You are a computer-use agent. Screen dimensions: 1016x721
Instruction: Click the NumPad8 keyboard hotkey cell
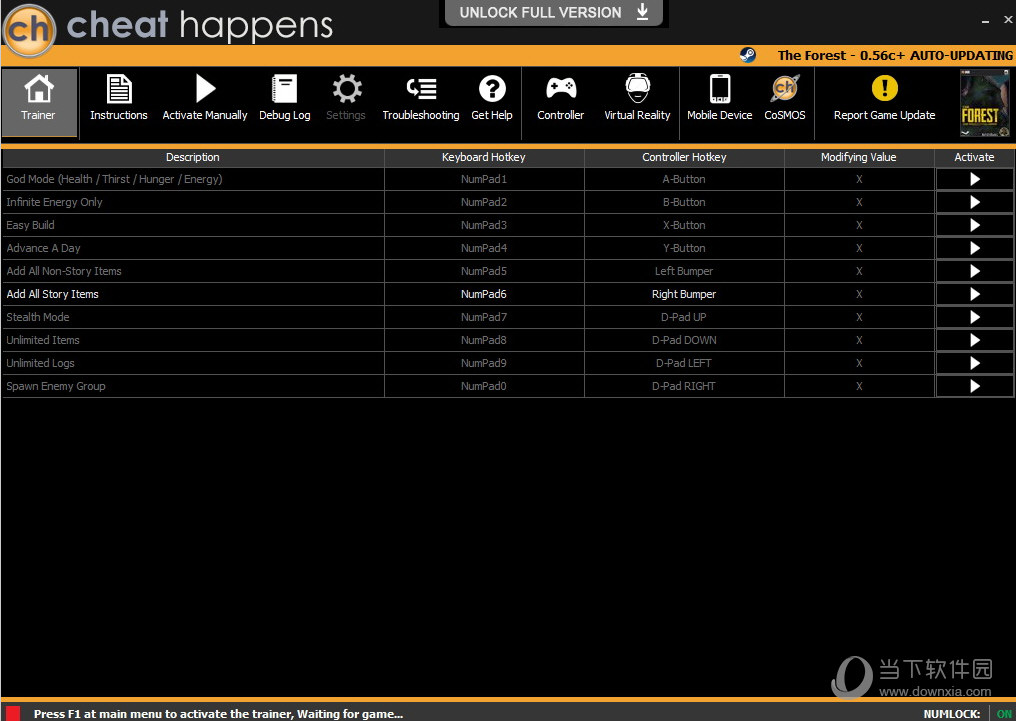point(484,340)
